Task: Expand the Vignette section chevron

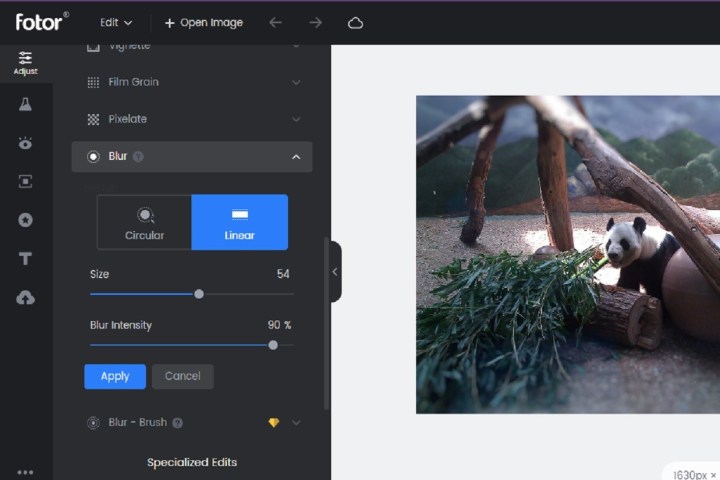Action: pos(296,46)
